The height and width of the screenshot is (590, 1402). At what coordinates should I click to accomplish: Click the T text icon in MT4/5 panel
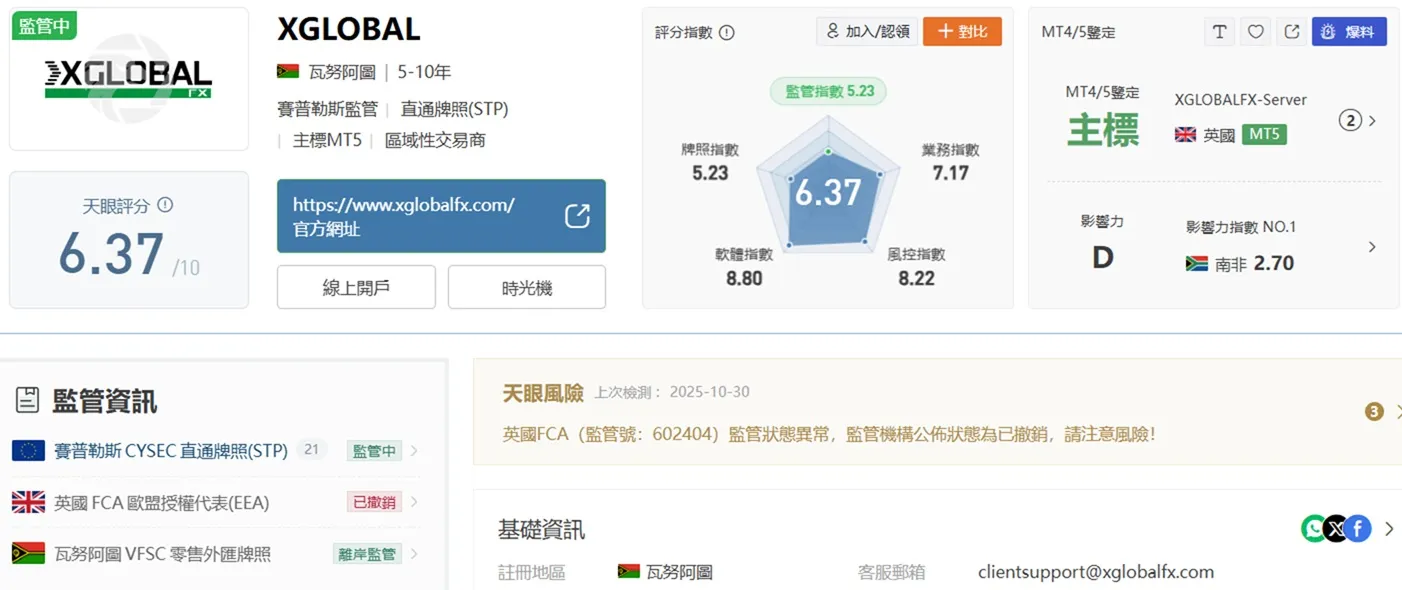1219,32
